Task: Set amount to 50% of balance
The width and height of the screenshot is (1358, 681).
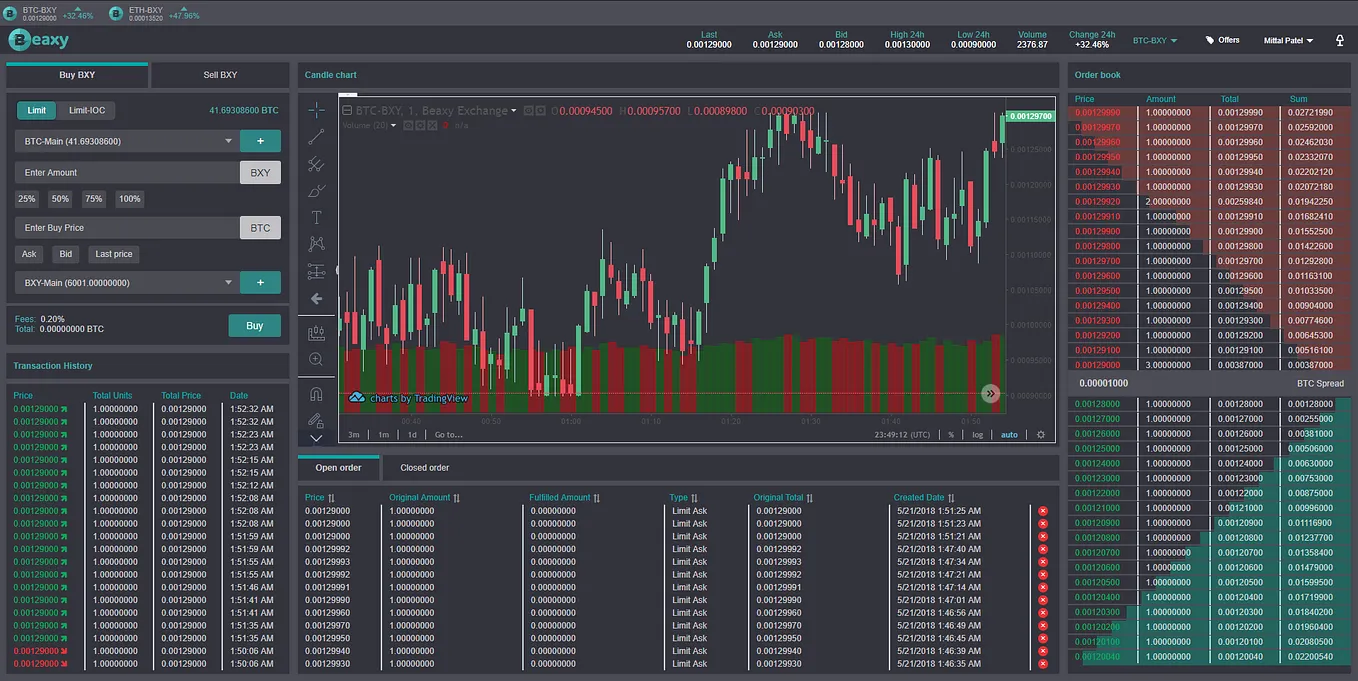Action: coord(60,199)
